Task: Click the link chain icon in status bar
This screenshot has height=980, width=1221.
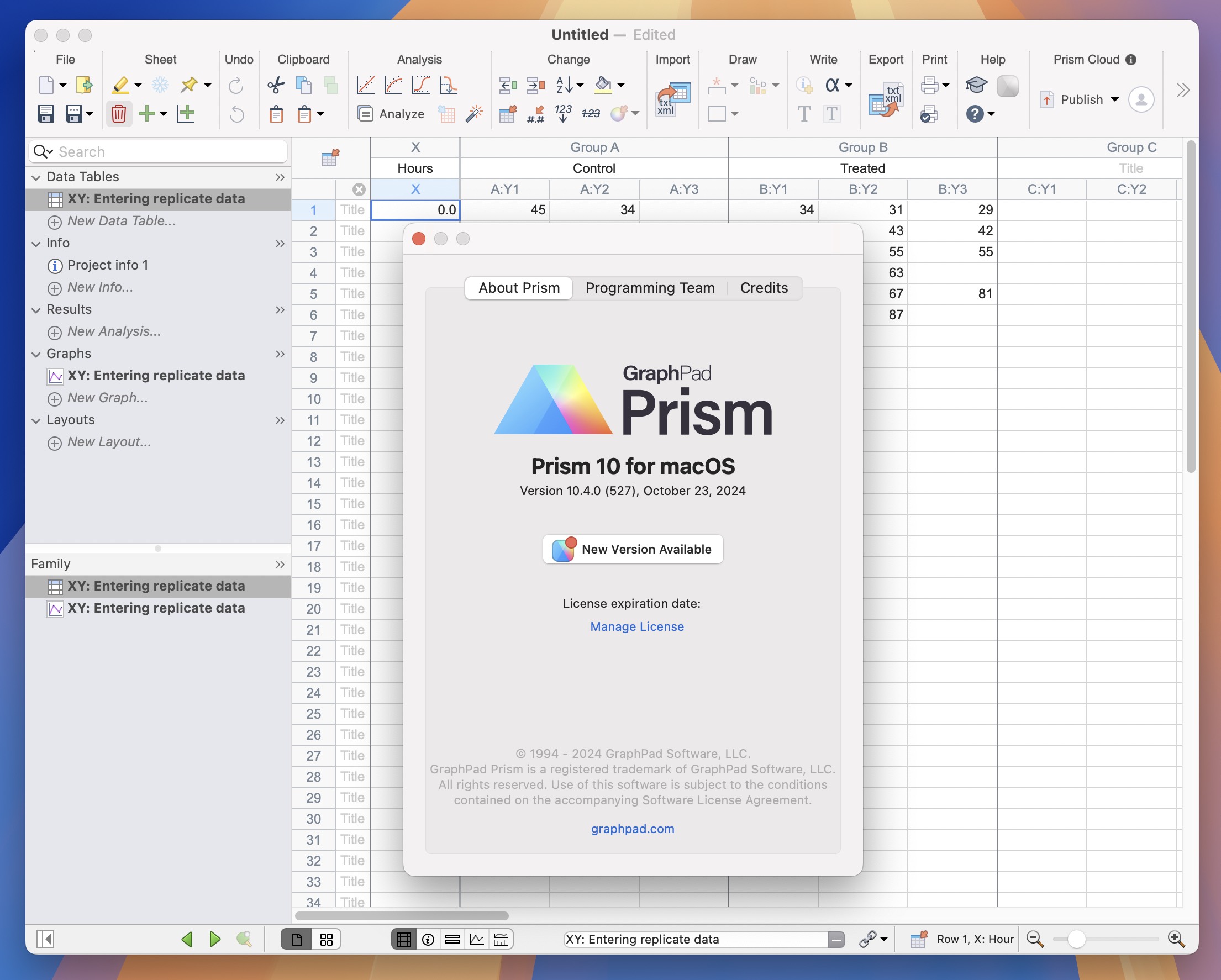Action: pyautogui.click(x=867, y=939)
